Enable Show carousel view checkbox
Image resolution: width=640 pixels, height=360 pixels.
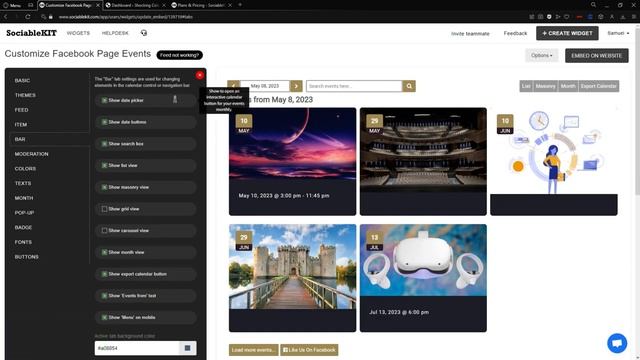pos(104,231)
